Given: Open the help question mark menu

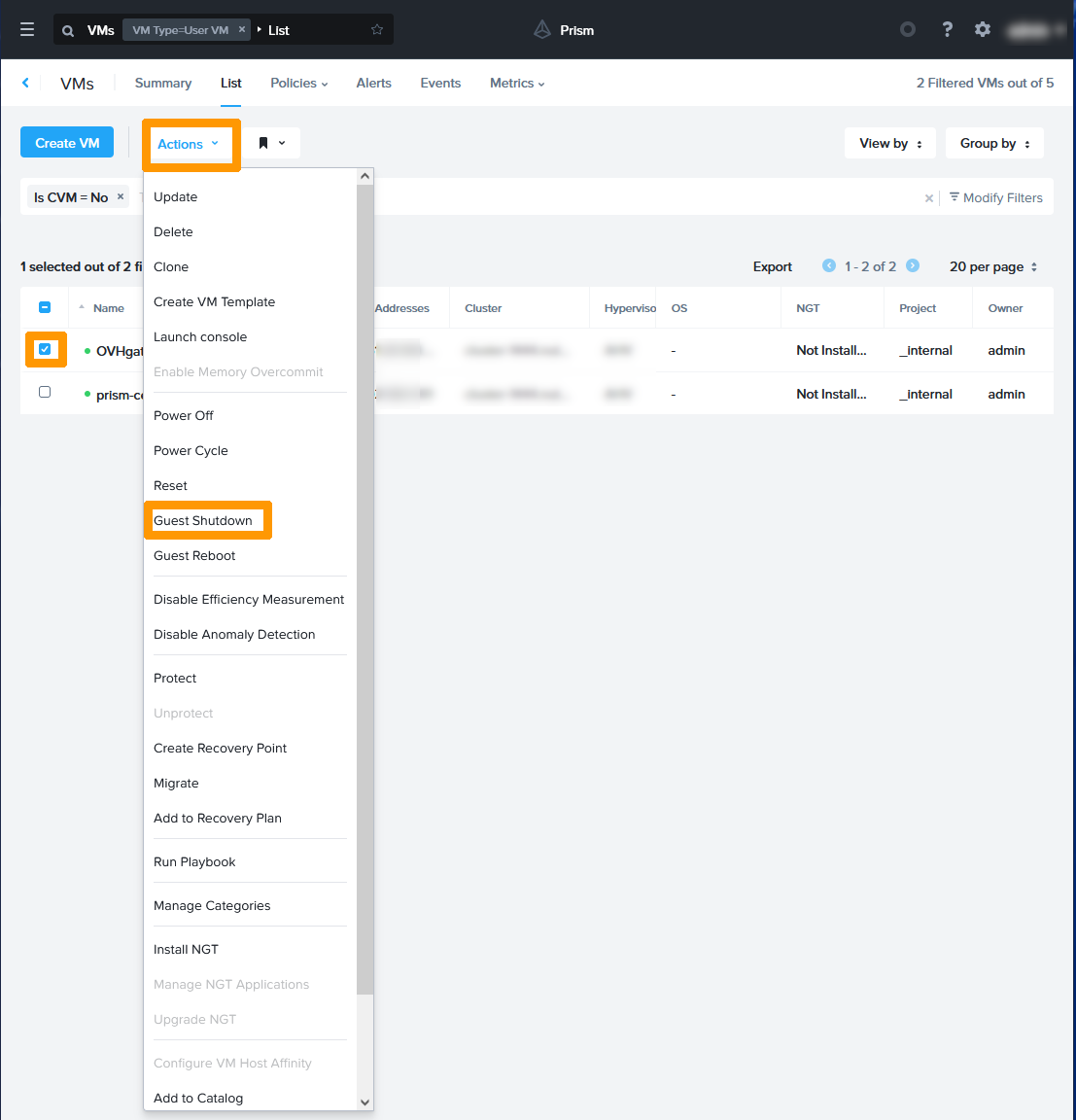Looking at the screenshot, I should point(947,30).
